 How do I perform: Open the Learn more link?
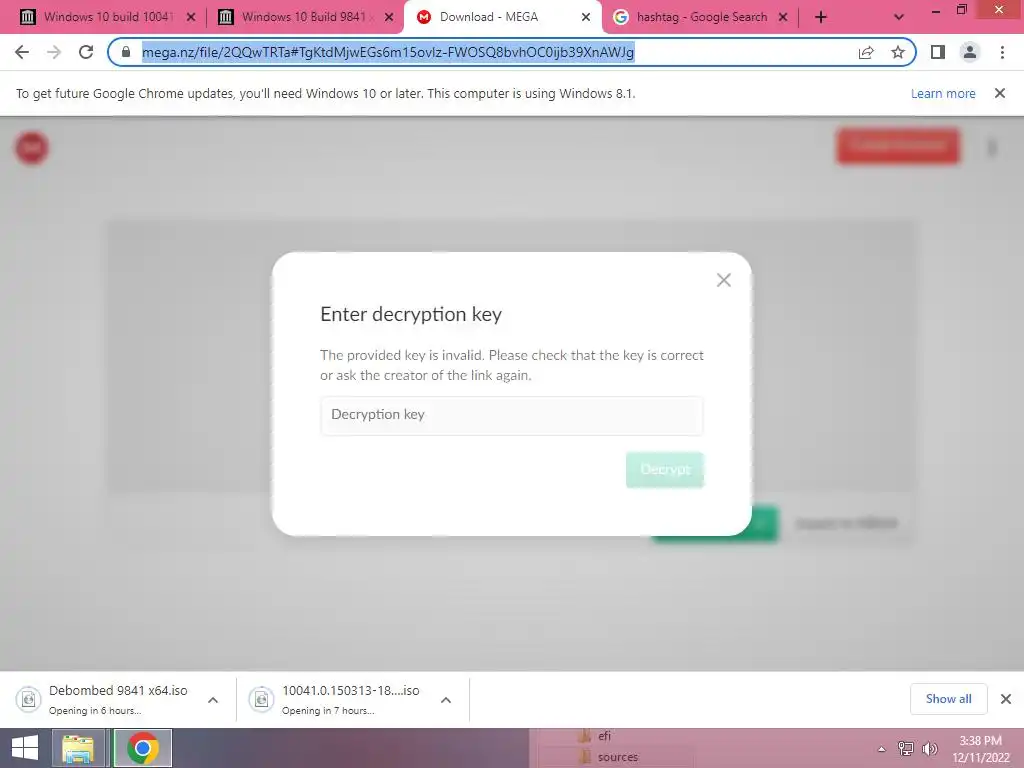tap(943, 93)
